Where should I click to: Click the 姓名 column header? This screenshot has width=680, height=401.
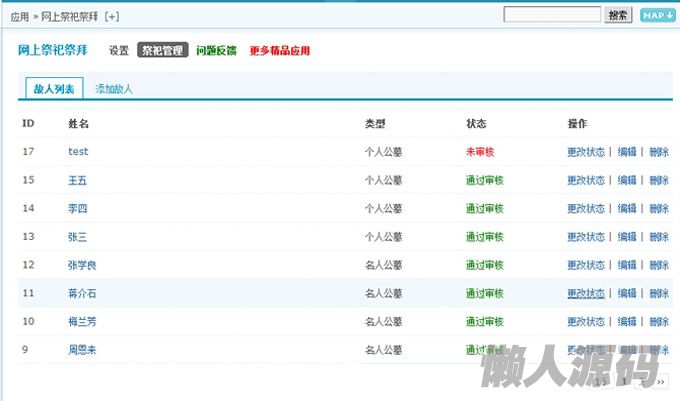pyautogui.click(x=78, y=124)
